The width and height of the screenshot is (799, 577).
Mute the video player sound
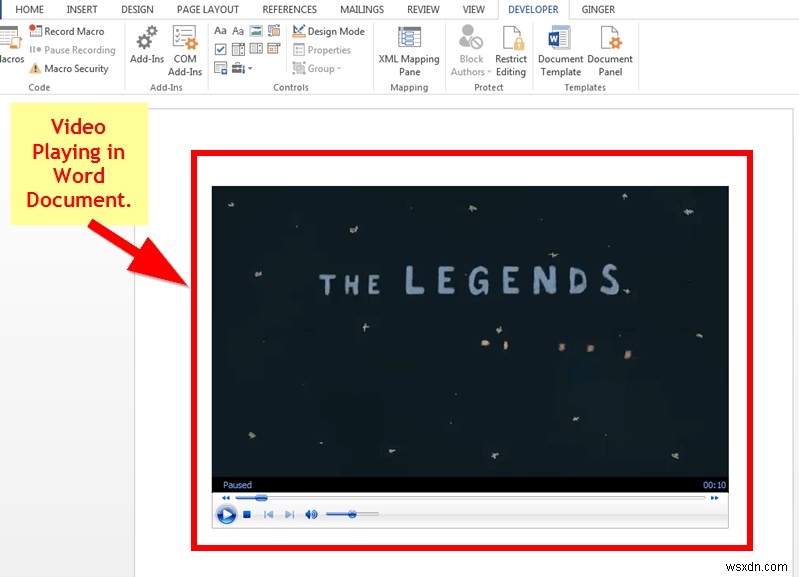click(x=311, y=515)
